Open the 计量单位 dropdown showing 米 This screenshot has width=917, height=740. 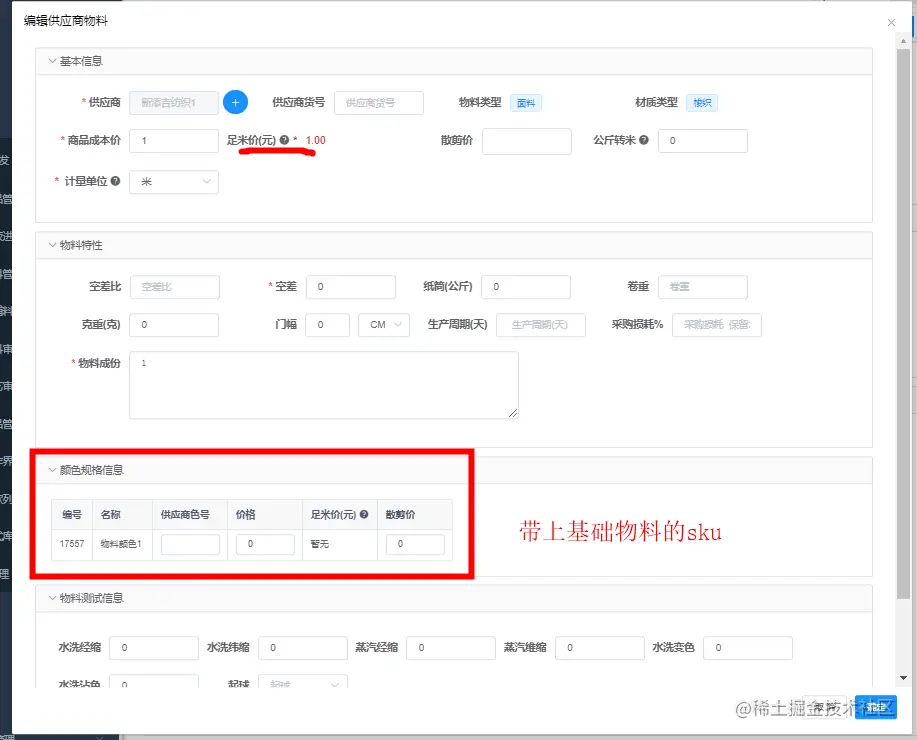click(174, 182)
